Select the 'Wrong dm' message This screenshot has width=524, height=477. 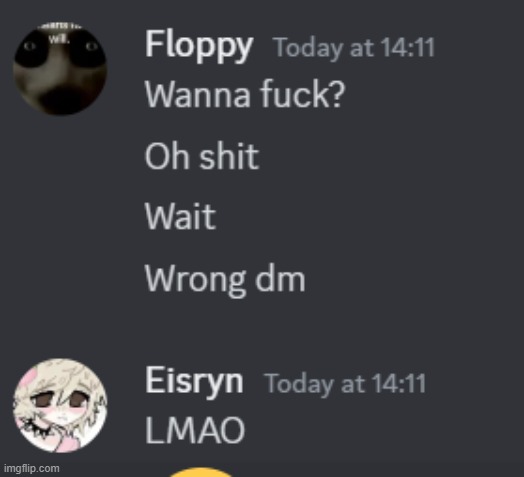pos(225,279)
